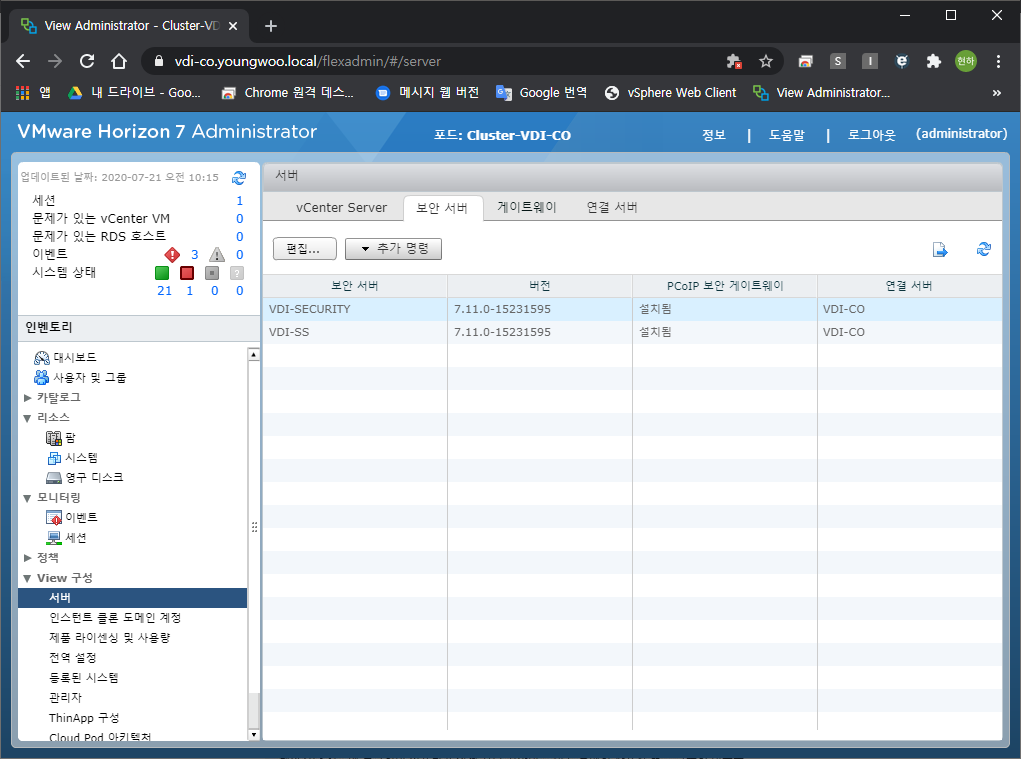Switch to vCenter Server tab
1021x759 pixels.
click(x=341, y=208)
